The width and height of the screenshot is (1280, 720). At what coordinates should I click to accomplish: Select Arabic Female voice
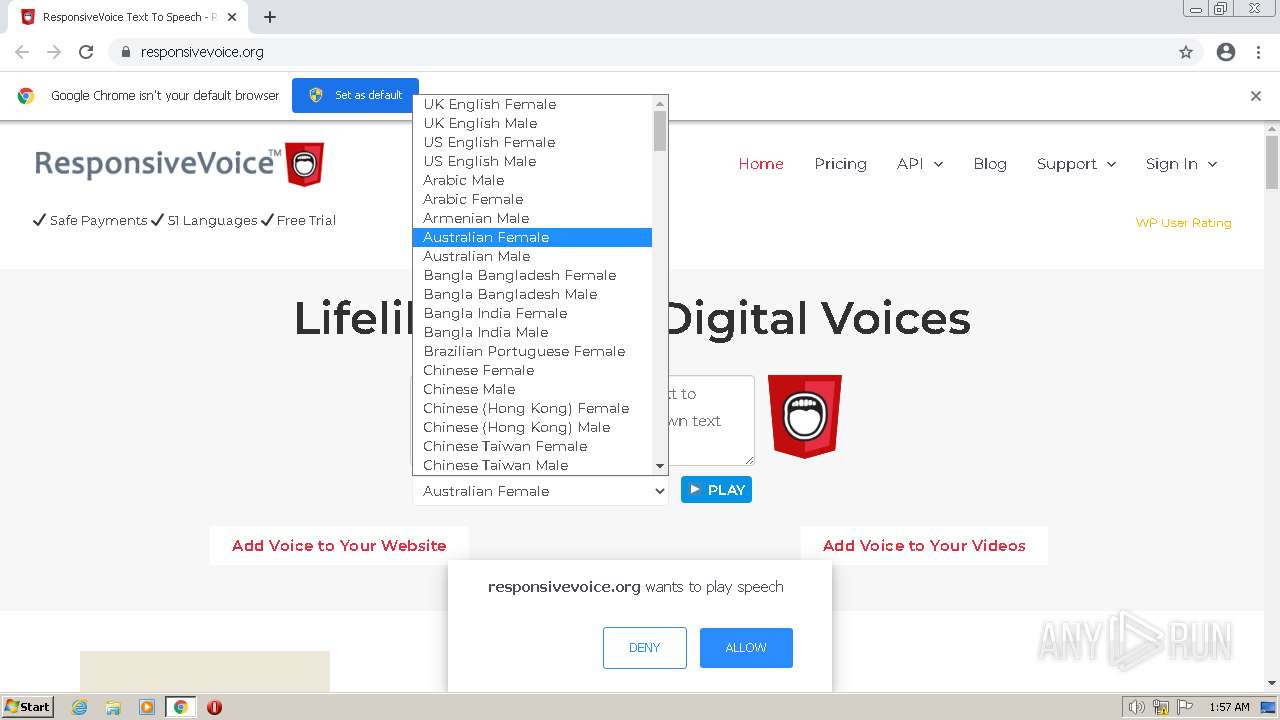coord(532,199)
